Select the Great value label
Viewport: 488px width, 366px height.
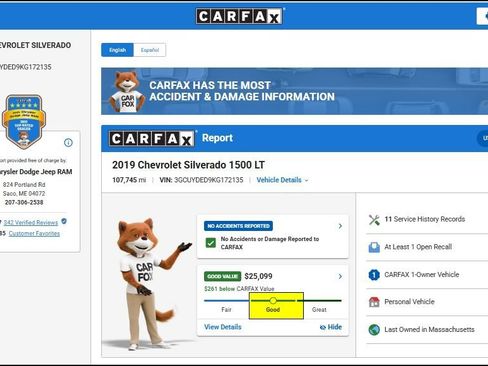319,310
